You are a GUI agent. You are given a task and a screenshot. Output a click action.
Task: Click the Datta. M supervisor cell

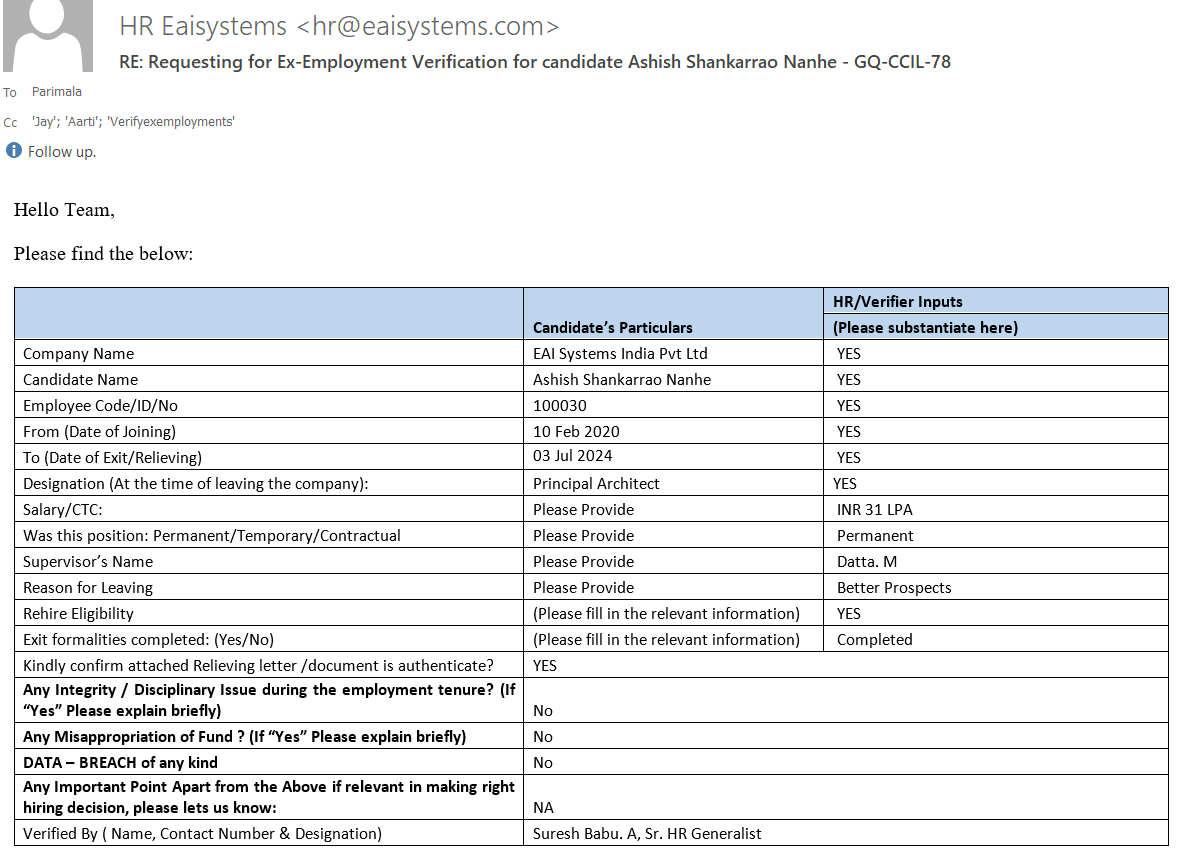pyautogui.click(x=867, y=561)
